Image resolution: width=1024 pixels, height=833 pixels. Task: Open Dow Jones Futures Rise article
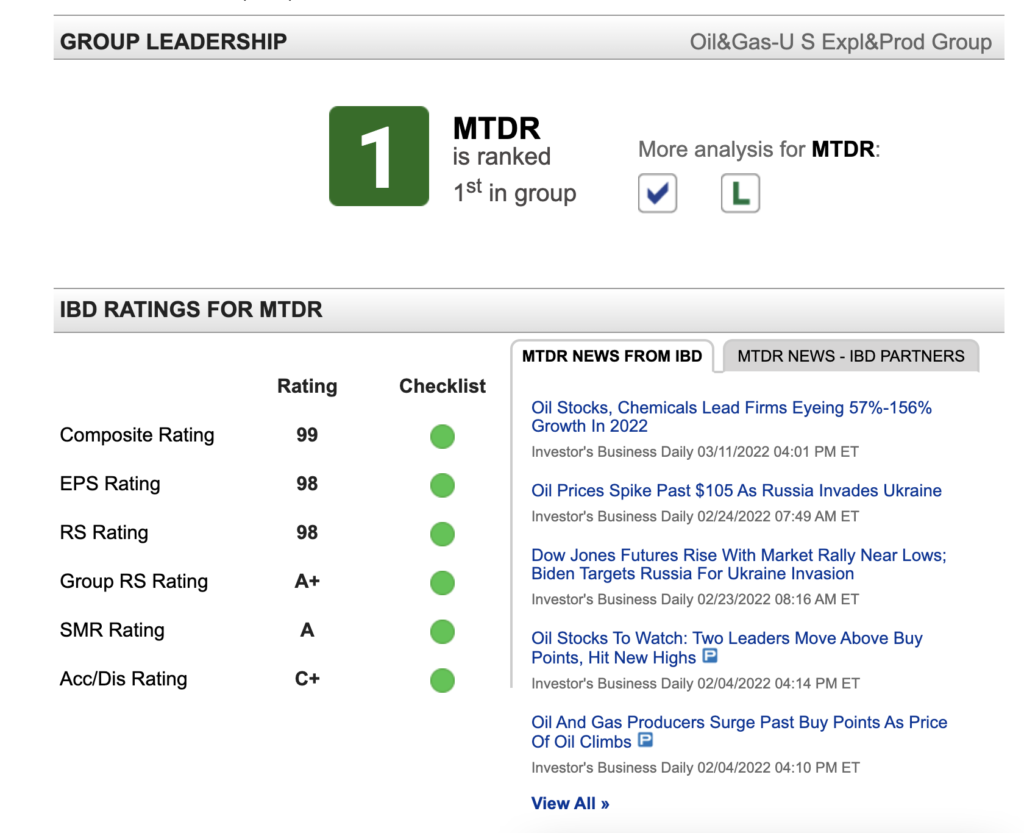coord(739,564)
